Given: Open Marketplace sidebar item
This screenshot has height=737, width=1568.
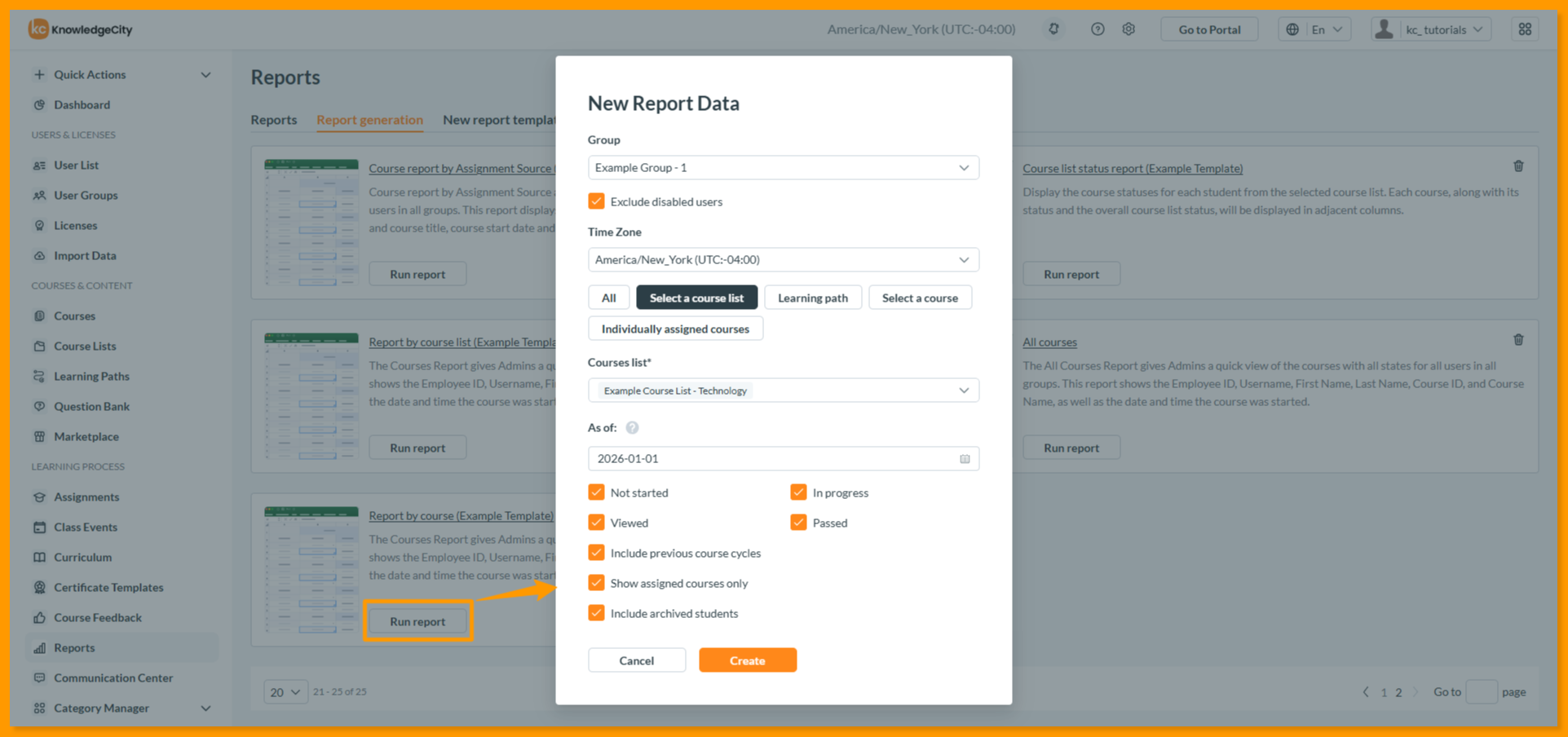Looking at the screenshot, I should tap(86, 436).
